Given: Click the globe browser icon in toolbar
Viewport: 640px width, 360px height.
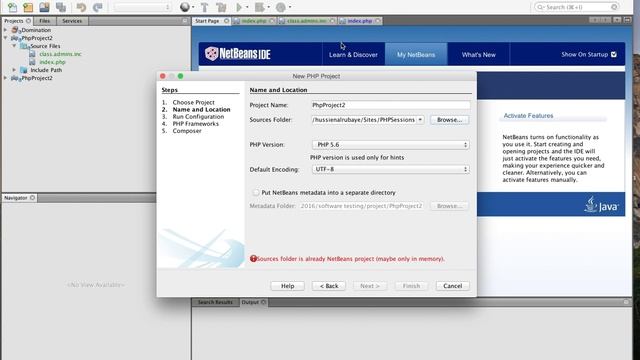Looking at the screenshot, I should click(185, 7).
